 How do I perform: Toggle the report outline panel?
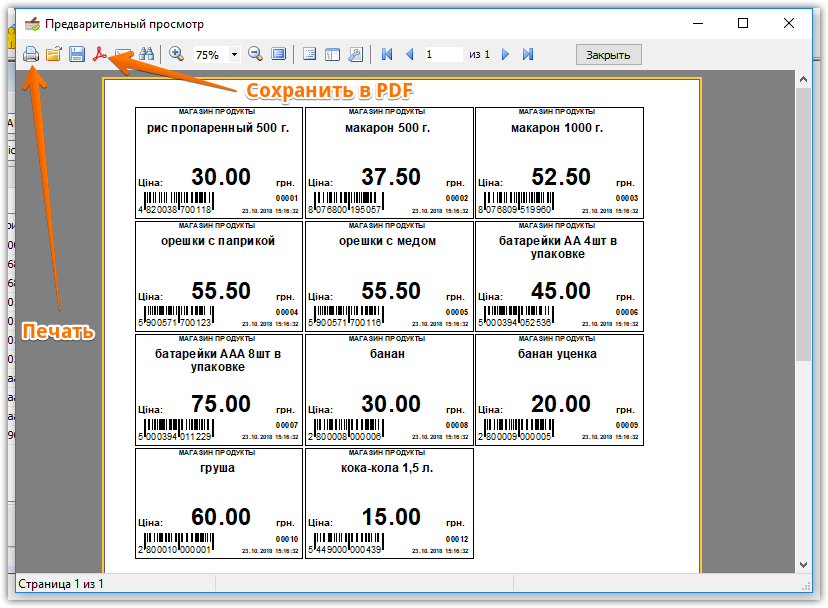point(309,54)
